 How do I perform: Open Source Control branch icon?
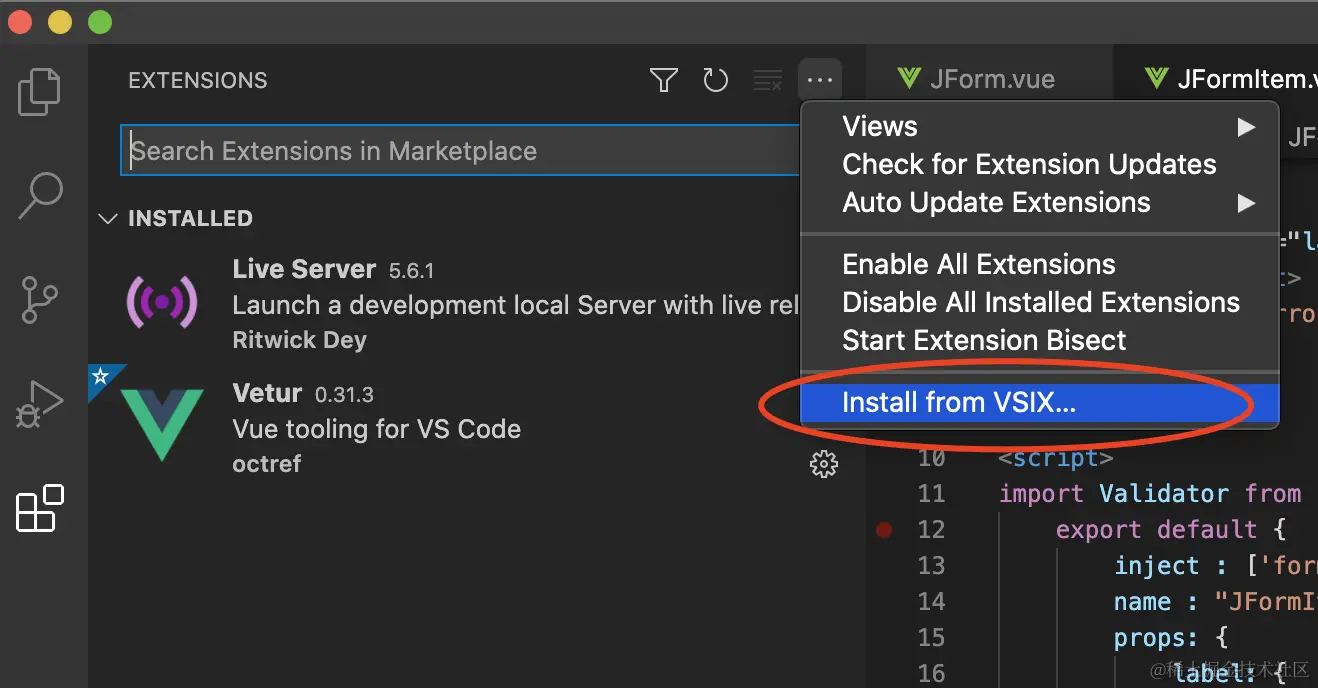click(x=41, y=300)
